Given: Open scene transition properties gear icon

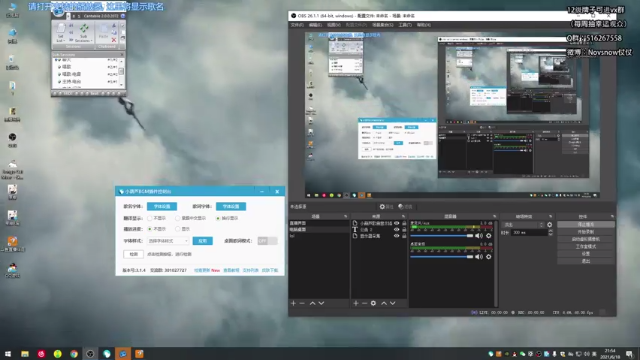Looking at the screenshot, I should (550, 225).
